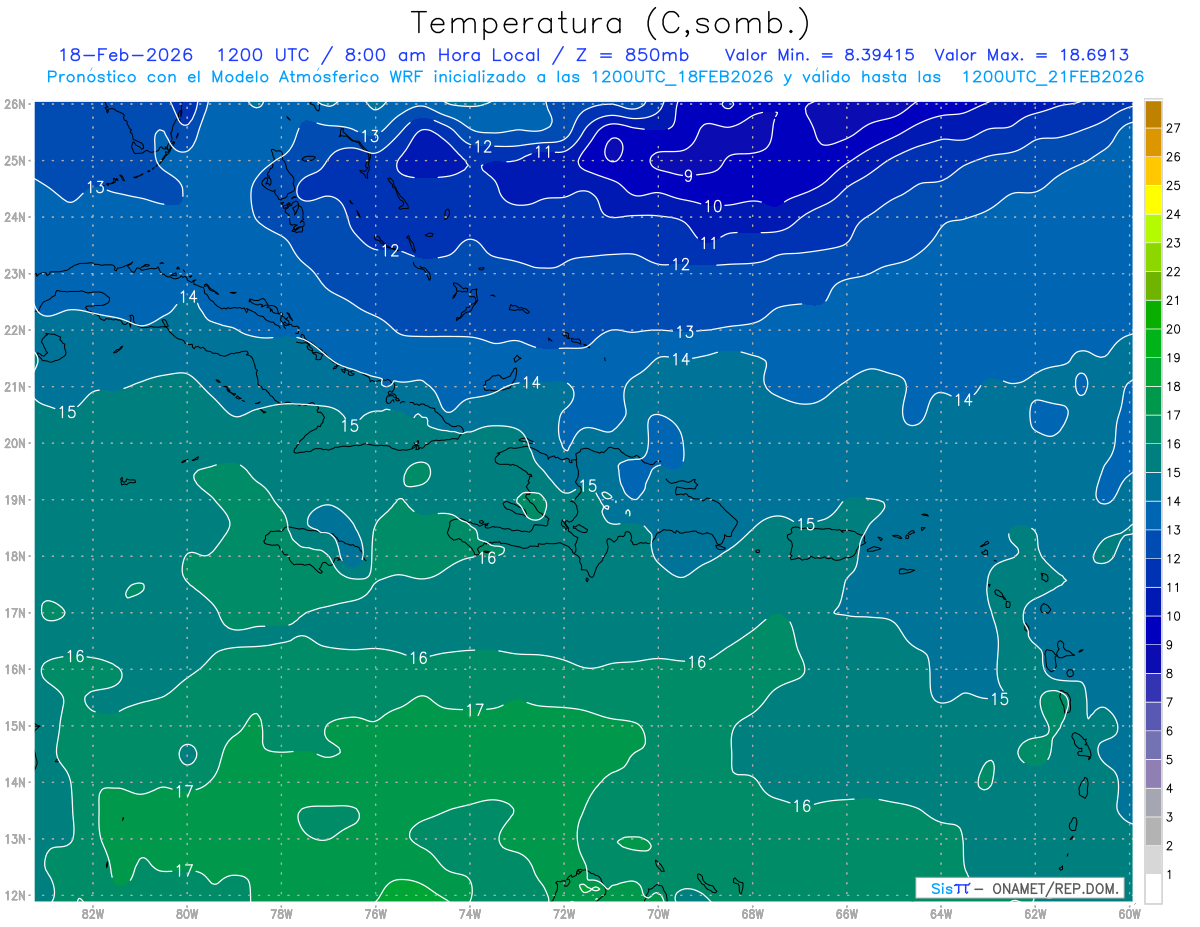Click the "60W" longitude axis label

[1130, 912]
